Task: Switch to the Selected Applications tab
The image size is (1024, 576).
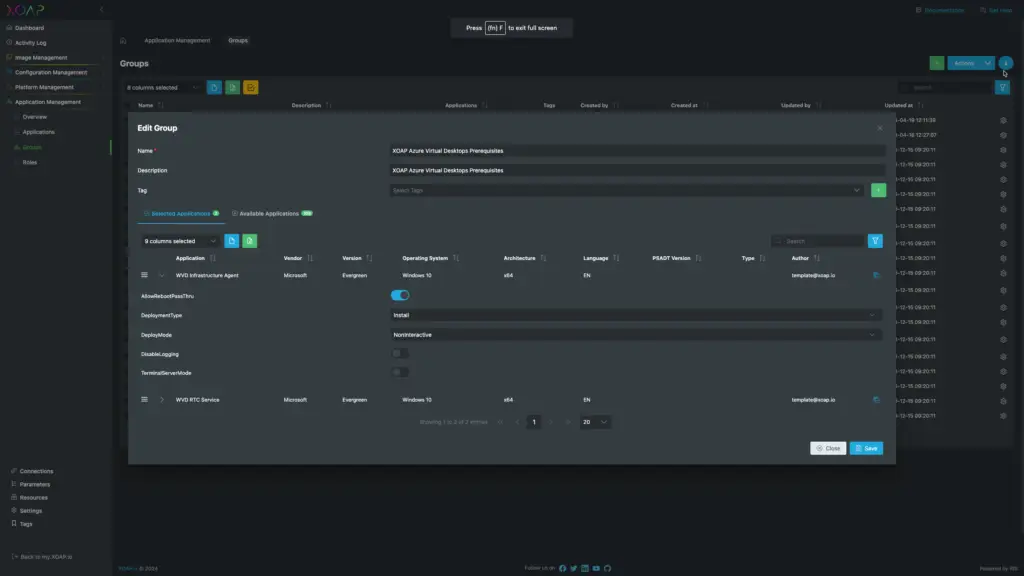Action: (x=181, y=214)
